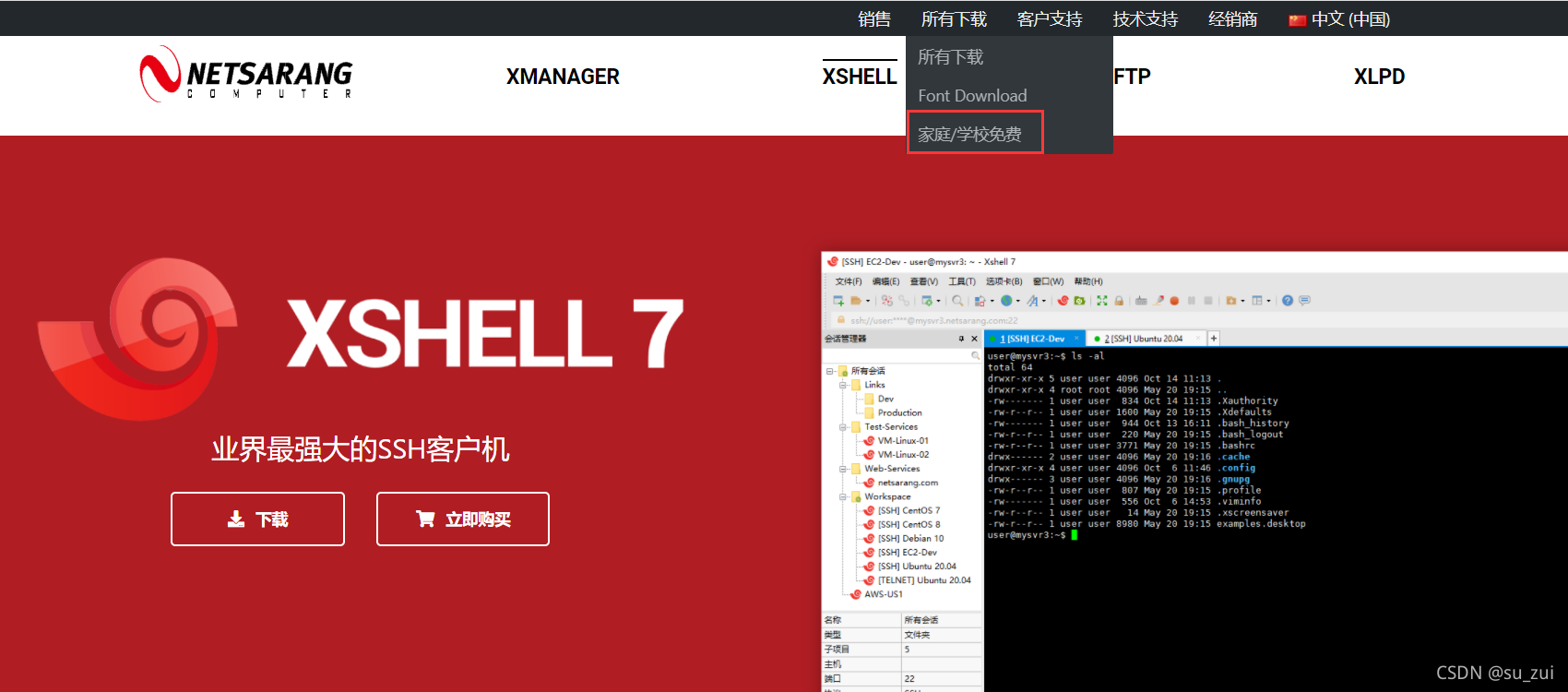This screenshot has width=1568, height=692.
Task: Click 经销商 in top navigation
Action: click(x=1233, y=19)
